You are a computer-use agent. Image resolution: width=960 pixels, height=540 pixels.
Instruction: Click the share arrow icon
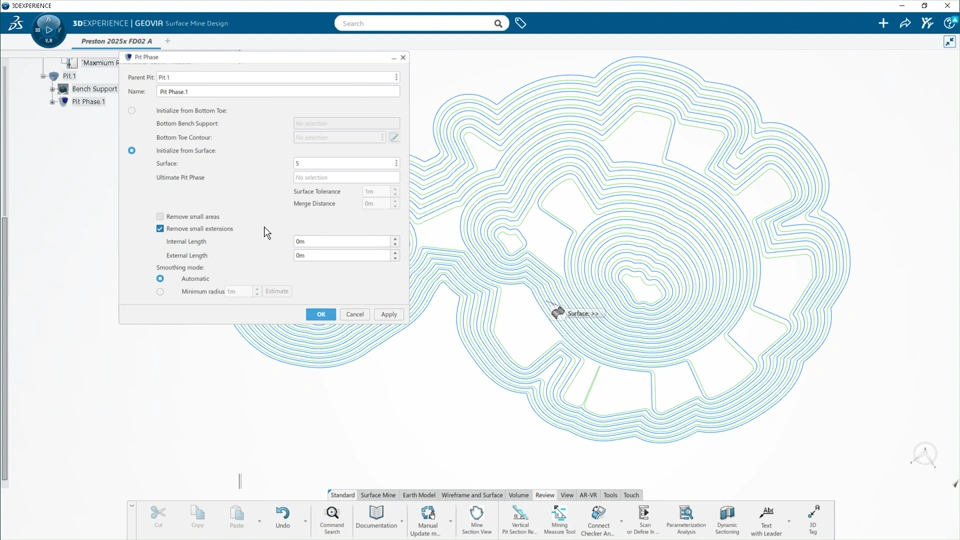[x=905, y=23]
